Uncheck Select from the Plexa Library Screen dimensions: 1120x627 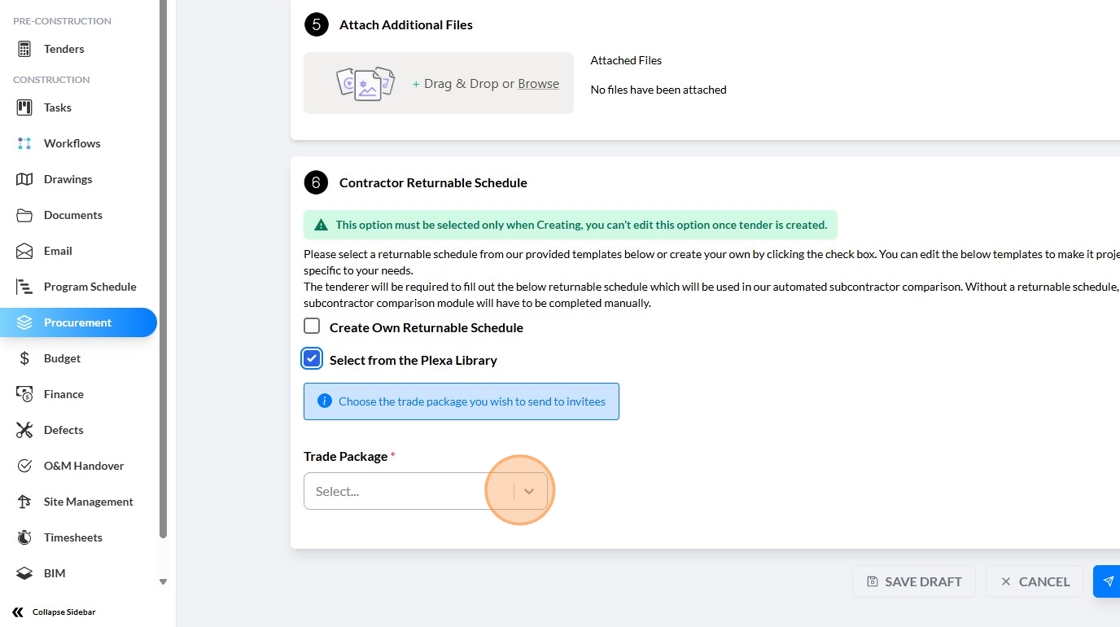[312, 359]
